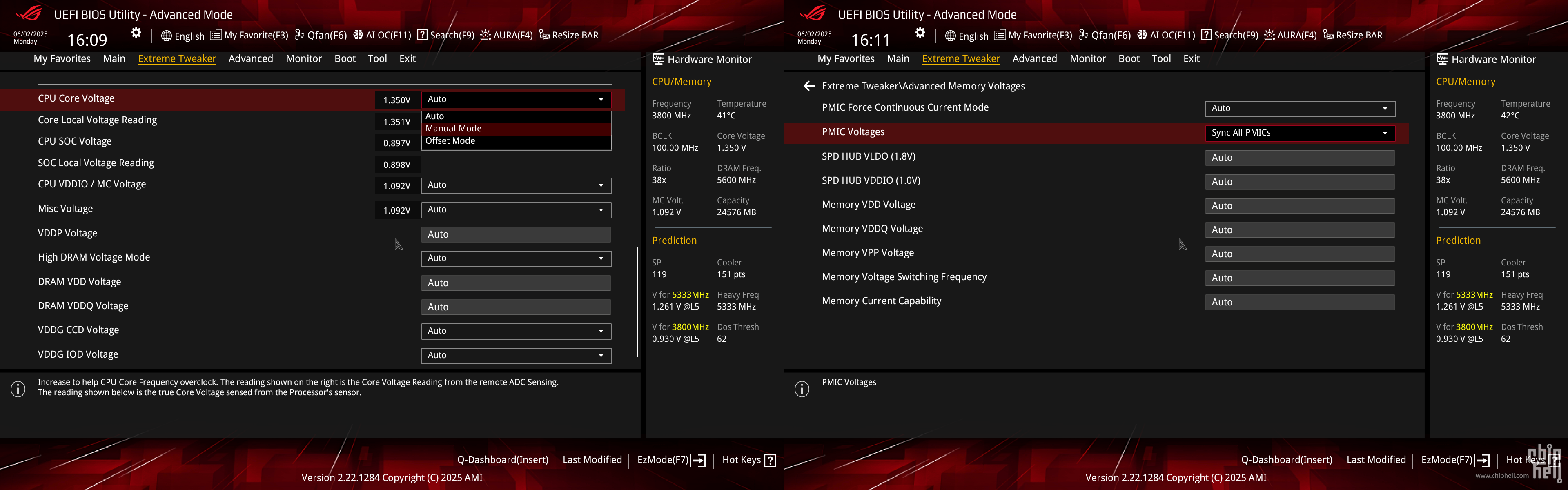The width and height of the screenshot is (1568, 490).
Task: Open My Favorite(F3) in right window
Action: (x=1033, y=35)
